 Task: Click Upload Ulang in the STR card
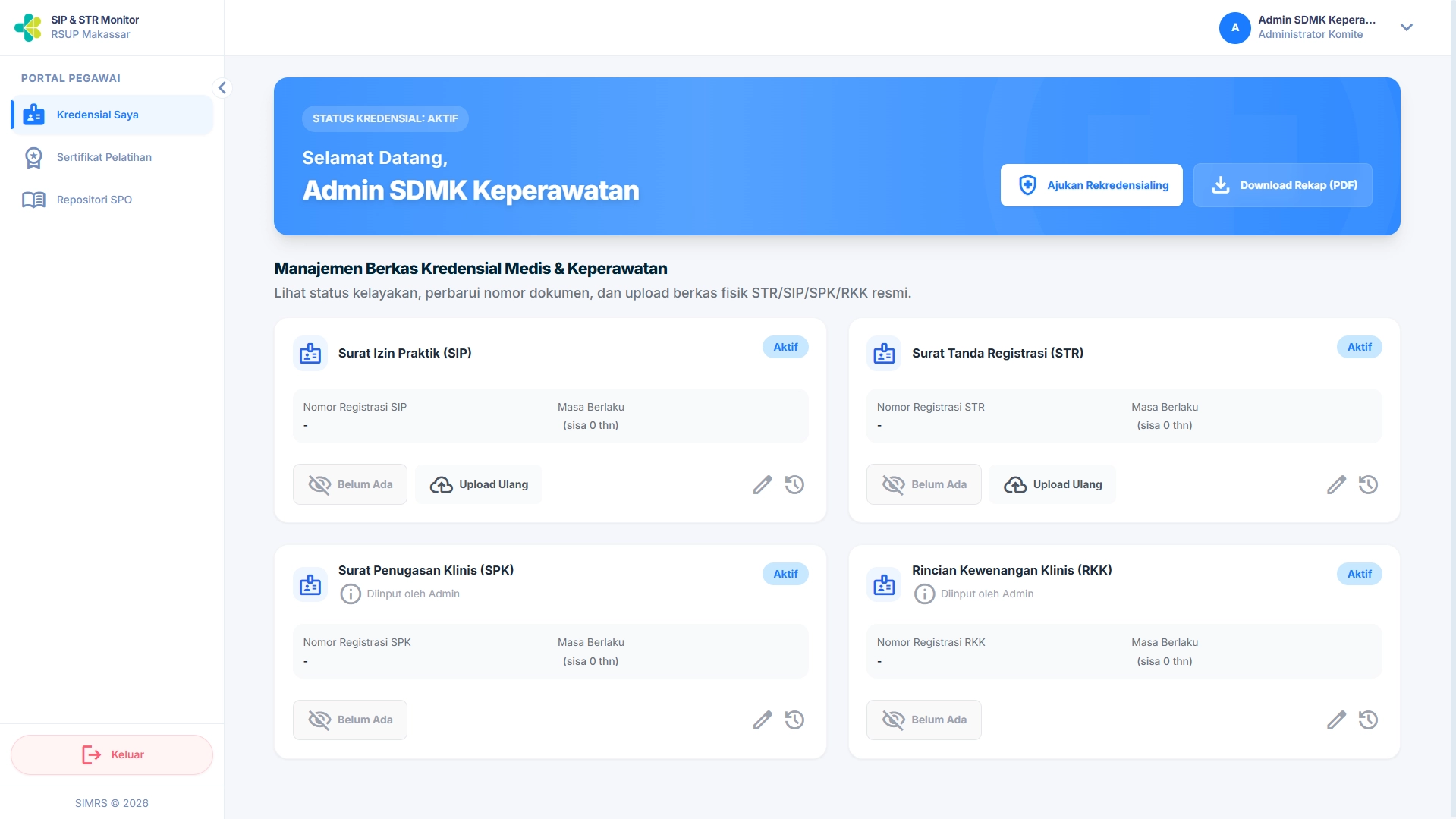(1052, 484)
